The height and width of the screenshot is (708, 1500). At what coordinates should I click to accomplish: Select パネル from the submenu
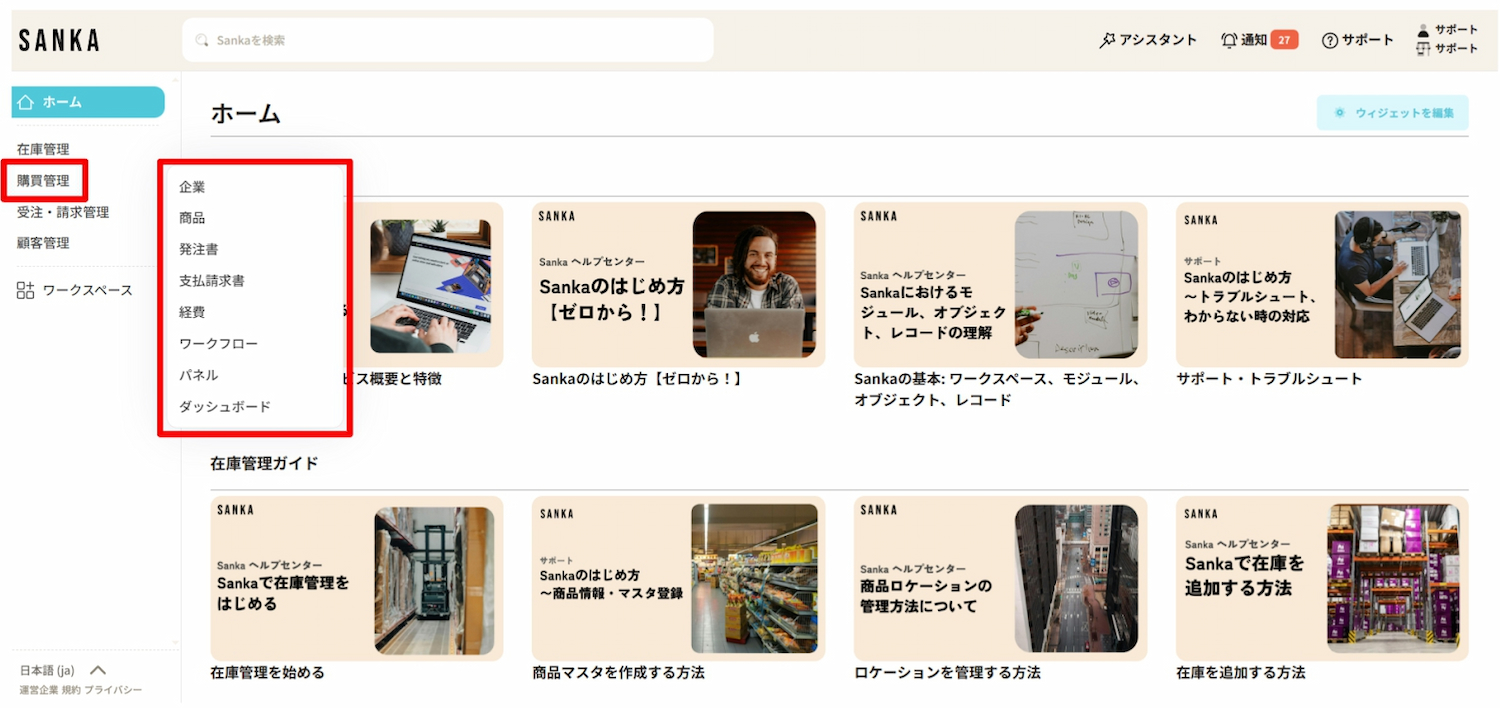tap(198, 375)
